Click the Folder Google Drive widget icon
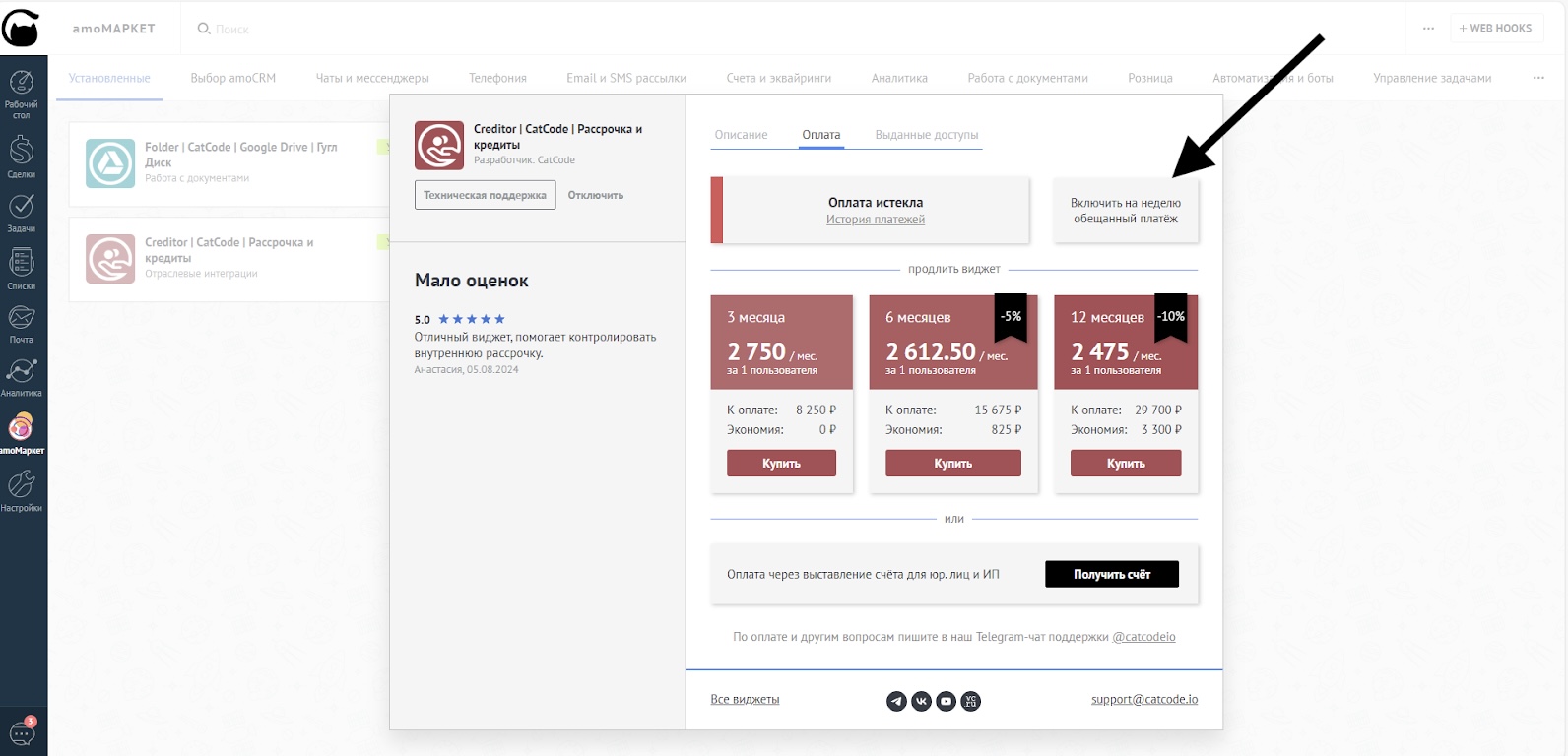The height and width of the screenshot is (756, 1568). tap(110, 163)
